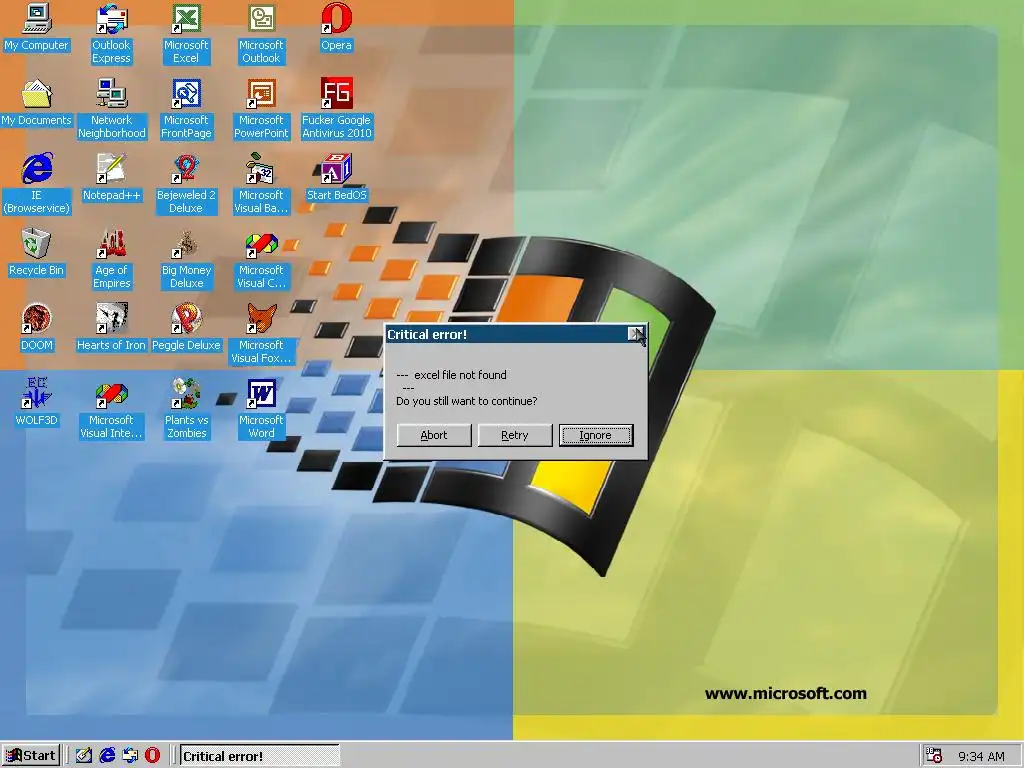Choose Retry in the error dialog
This screenshot has height=768, width=1024.
click(515, 435)
